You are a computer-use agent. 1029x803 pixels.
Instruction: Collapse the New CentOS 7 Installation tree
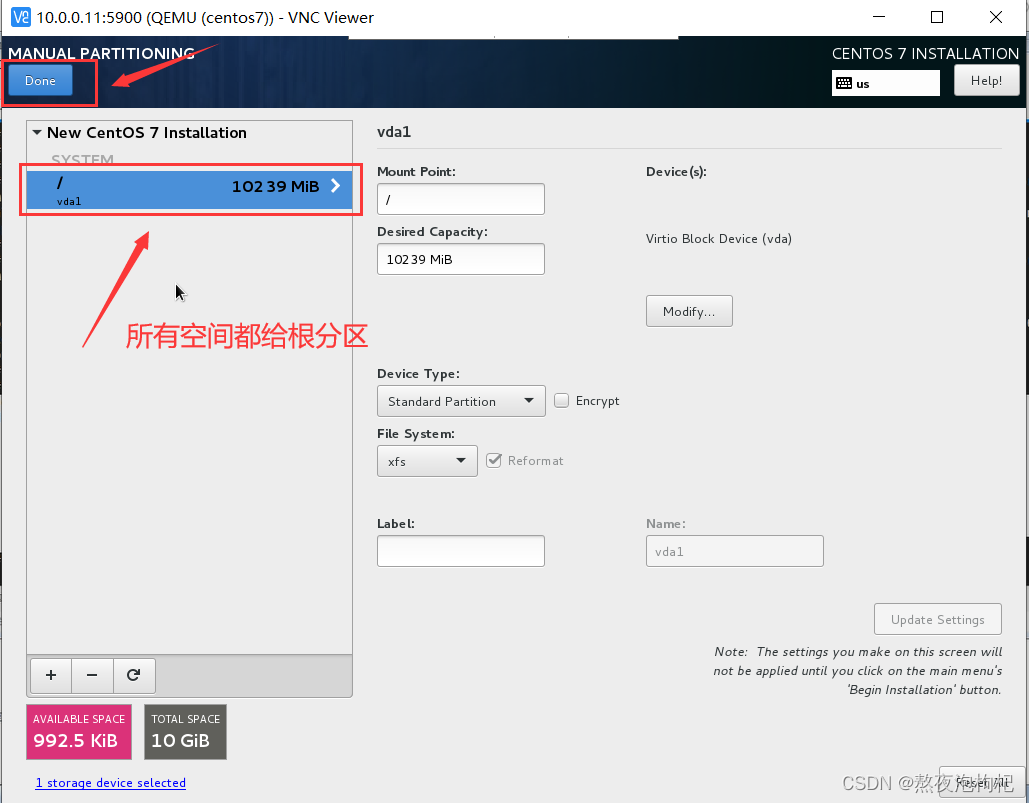click(37, 133)
